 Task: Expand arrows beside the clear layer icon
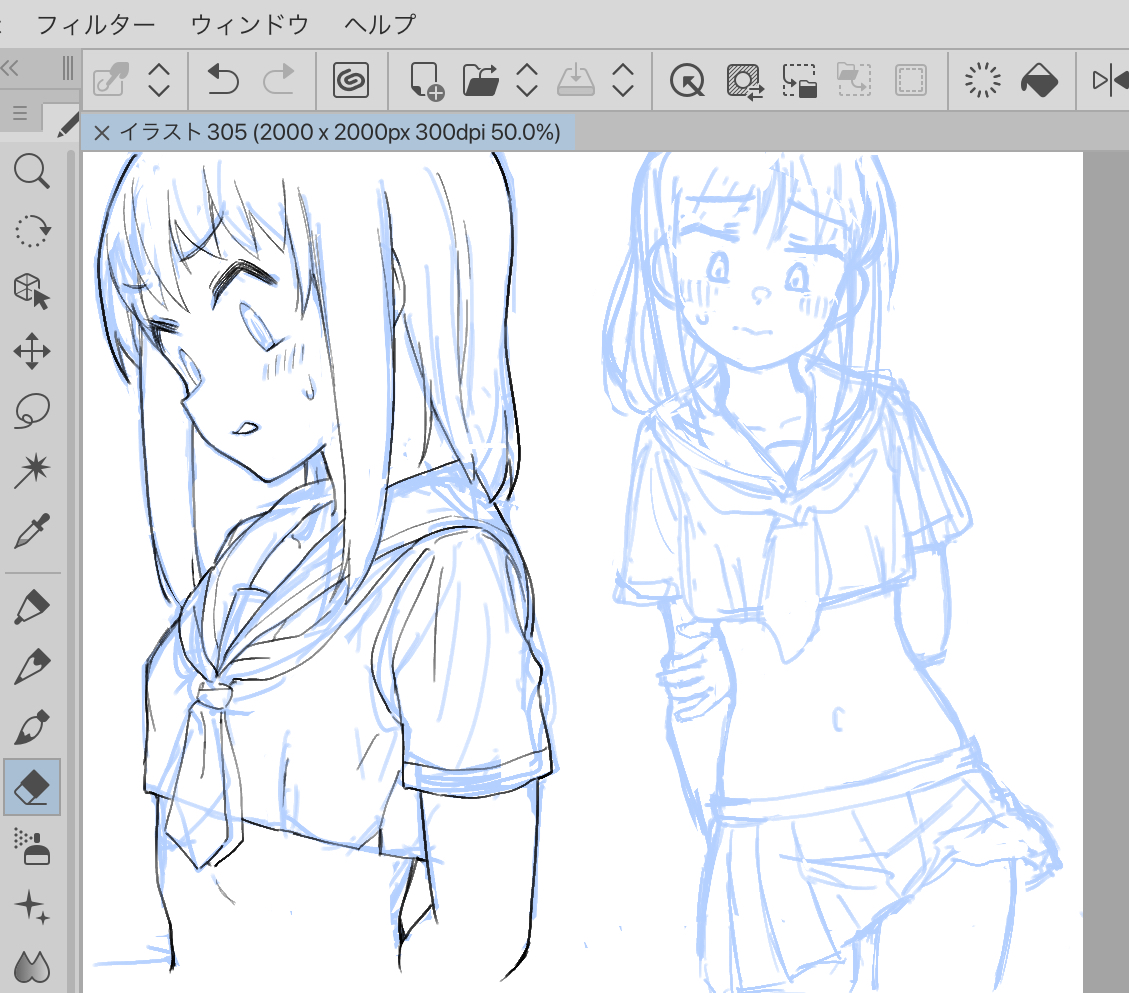(159, 80)
